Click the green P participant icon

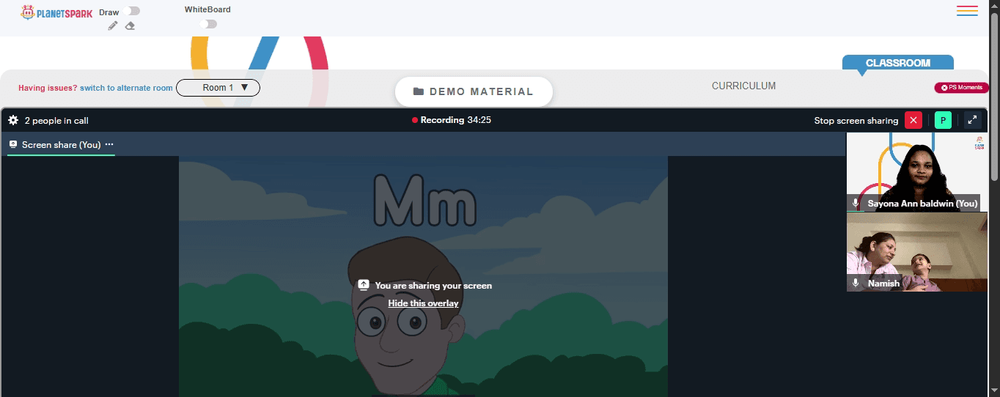pos(943,120)
